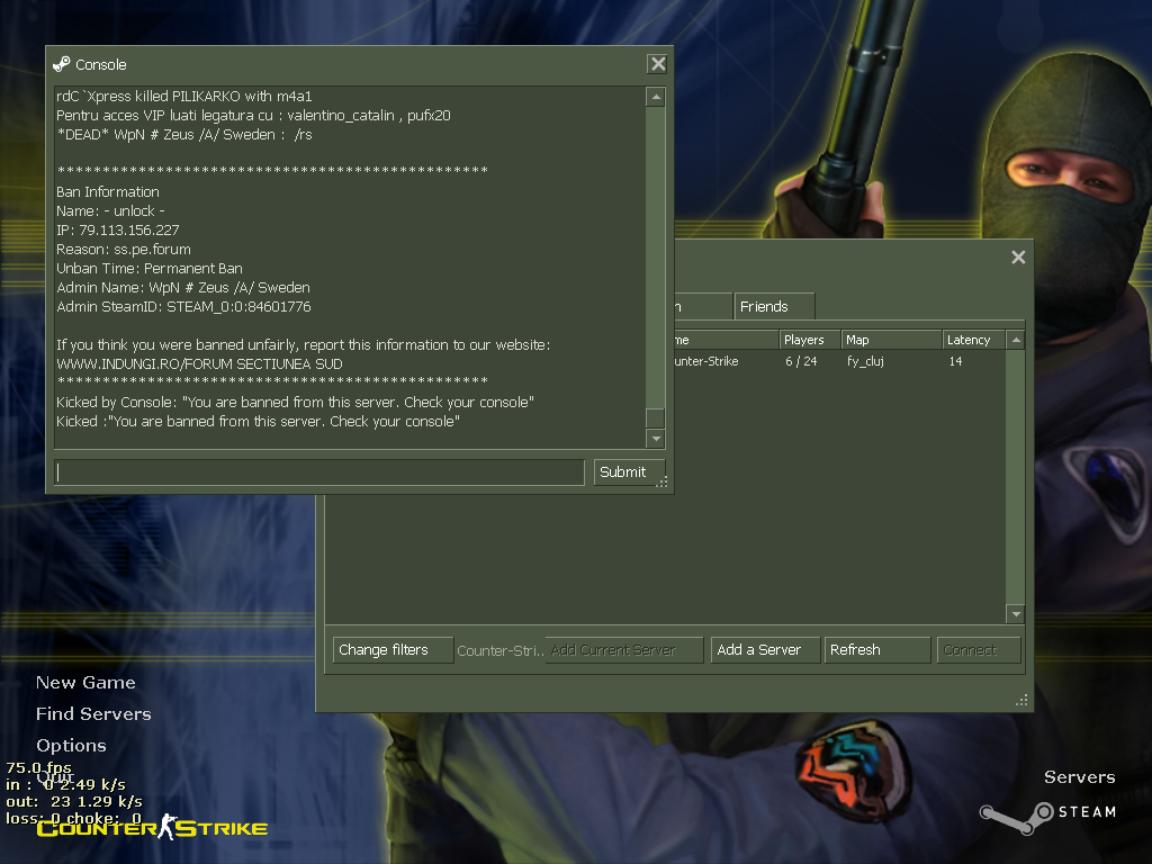Start a New Game
Screen dimensions: 1152x864
[x=85, y=683]
